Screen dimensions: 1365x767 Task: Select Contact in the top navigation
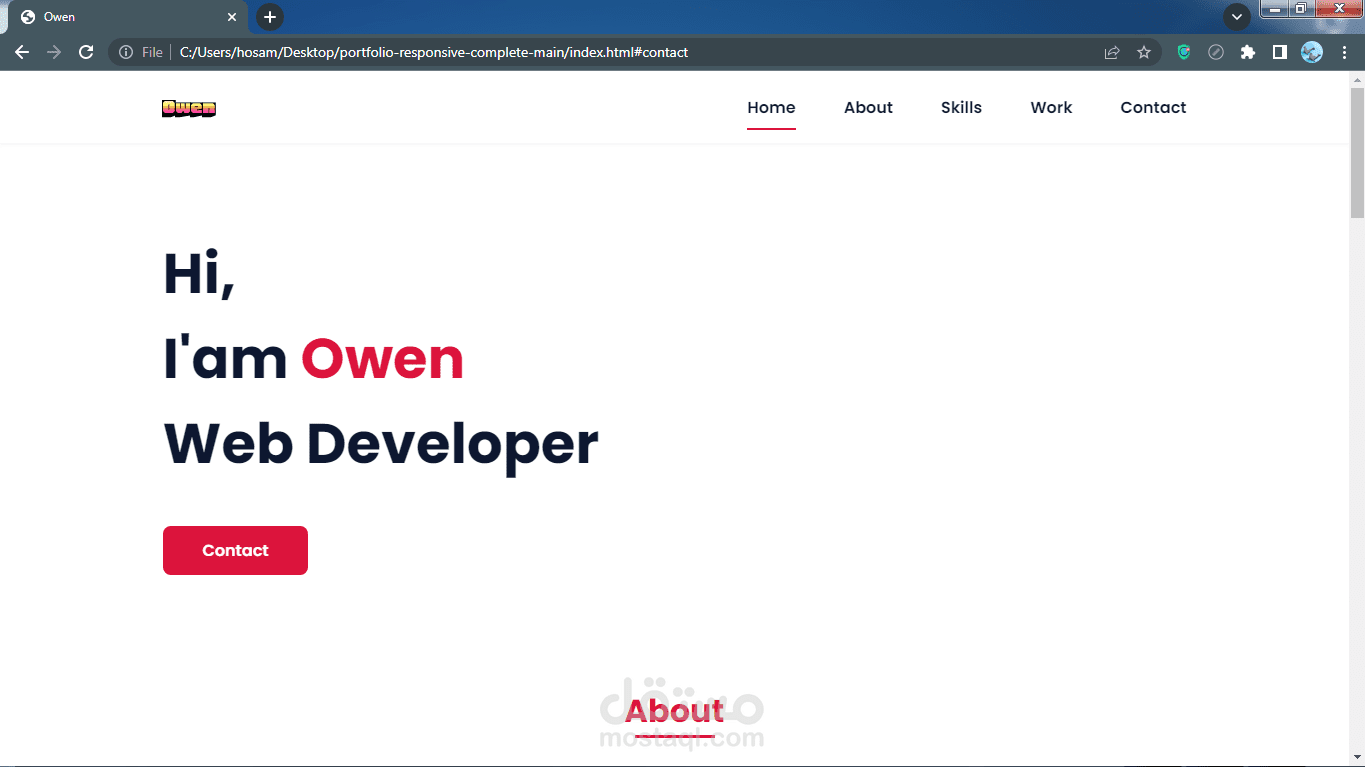pos(1153,108)
